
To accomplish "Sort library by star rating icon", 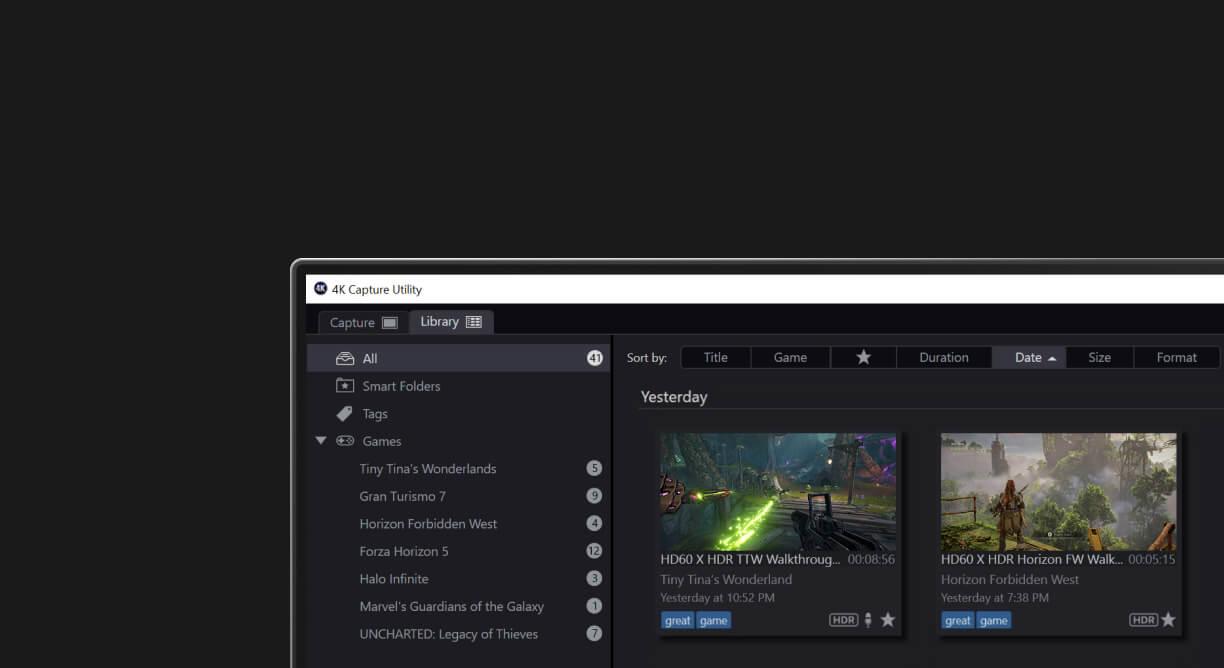I will 863,358.
